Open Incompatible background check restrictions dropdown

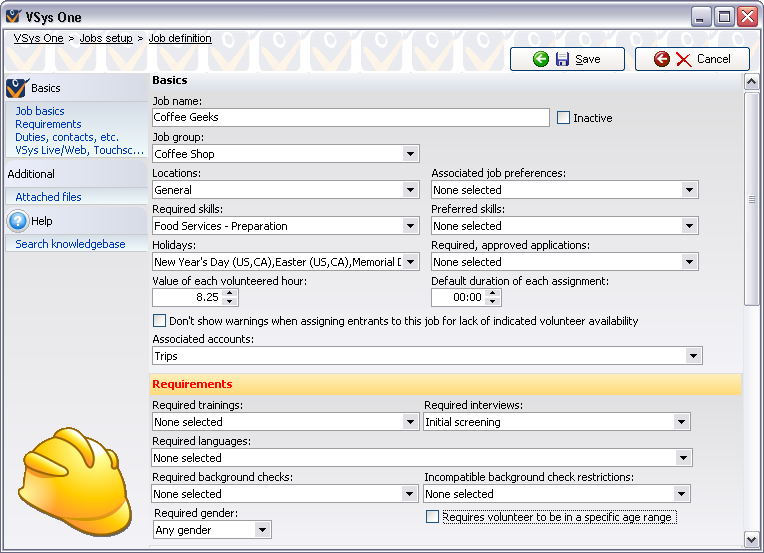pyautogui.click(x=681, y=494)
